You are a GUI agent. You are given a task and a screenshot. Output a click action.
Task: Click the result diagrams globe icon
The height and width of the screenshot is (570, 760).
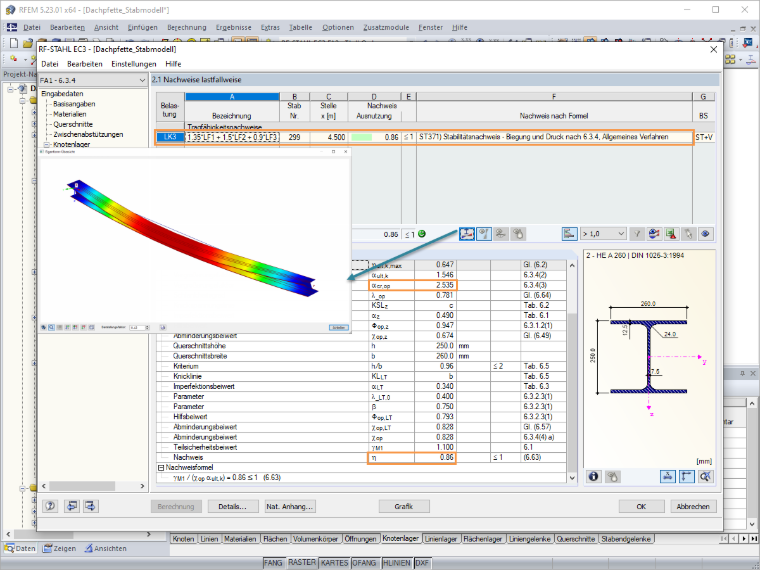(x=654, y=234)
